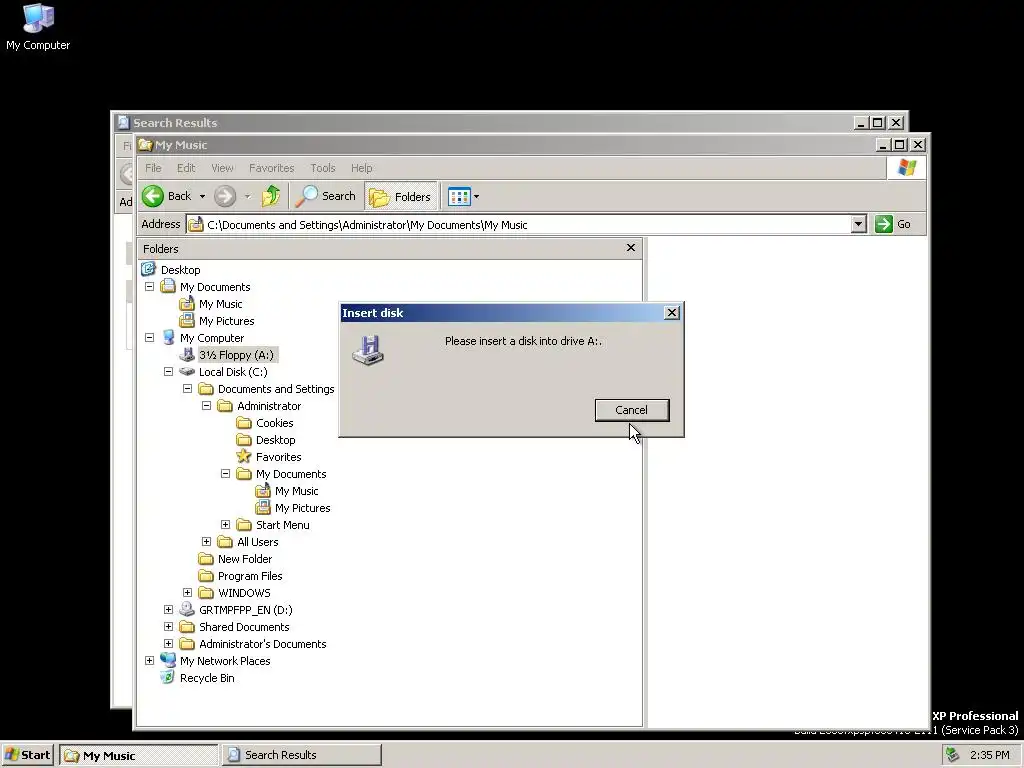Open the Start menu
The image size is (1024, 768).
point(27,755)
